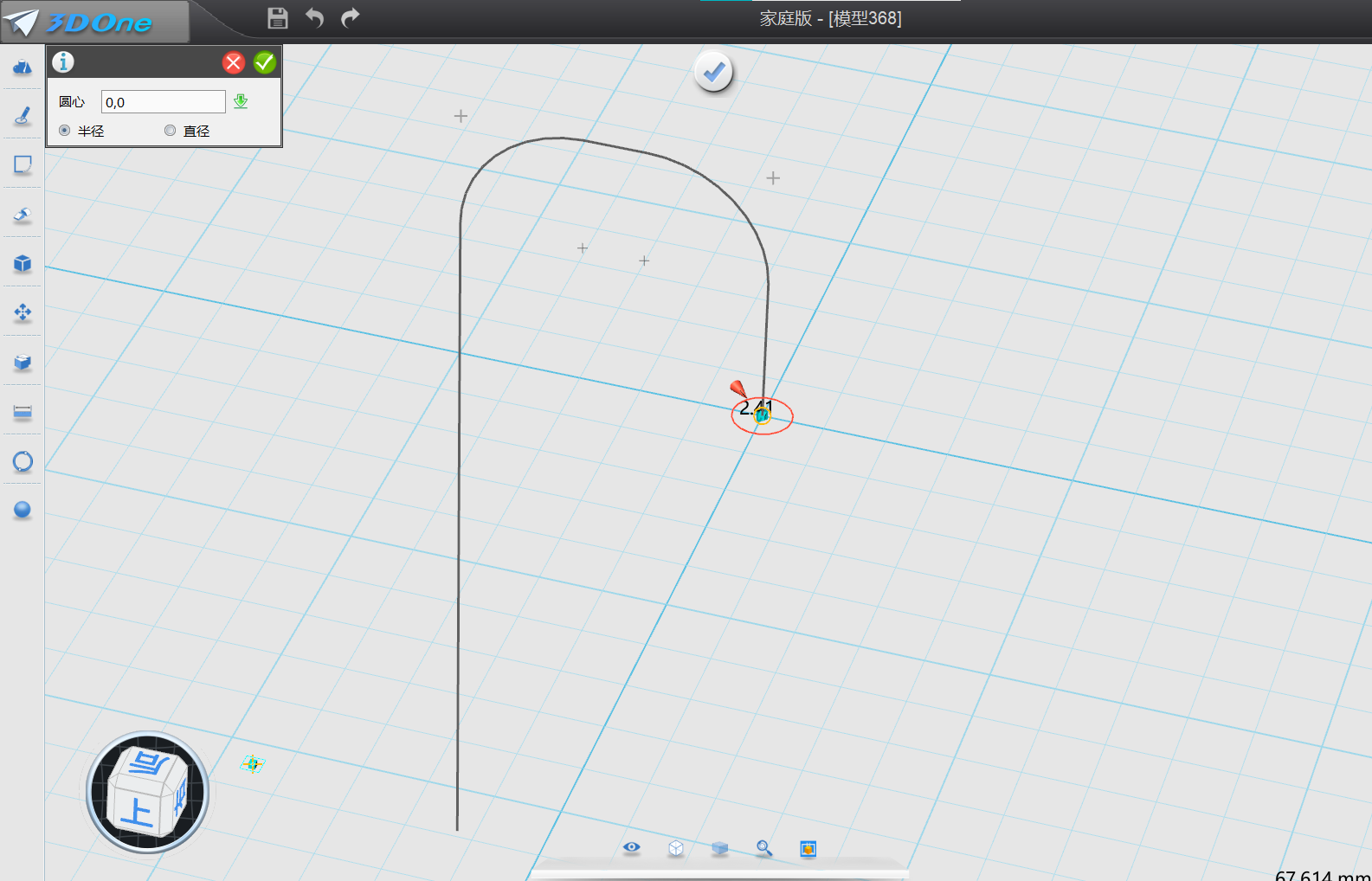Viewport: 1372px width, 881px height.
Task: Open the move tool
Action: click(x=23, y=312)
